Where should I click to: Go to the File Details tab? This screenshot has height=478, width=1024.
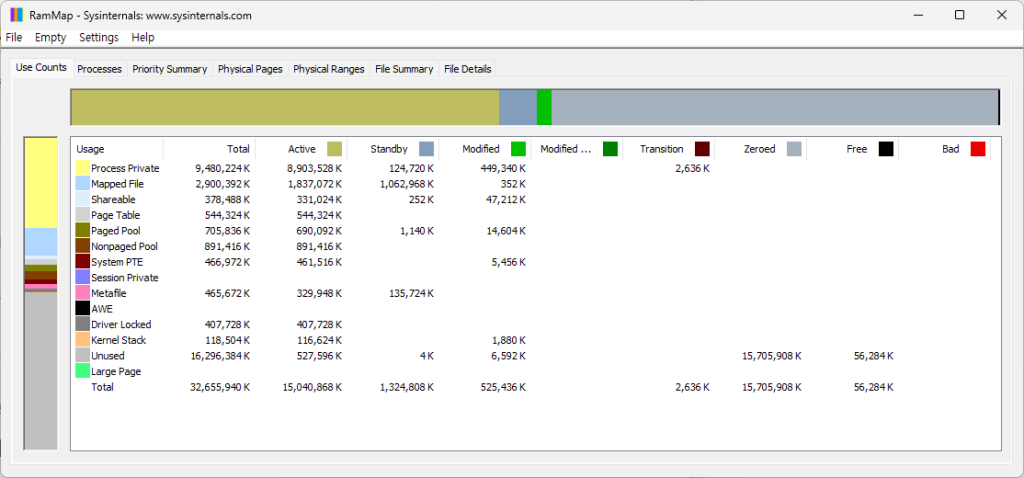[x=468, y=69]
